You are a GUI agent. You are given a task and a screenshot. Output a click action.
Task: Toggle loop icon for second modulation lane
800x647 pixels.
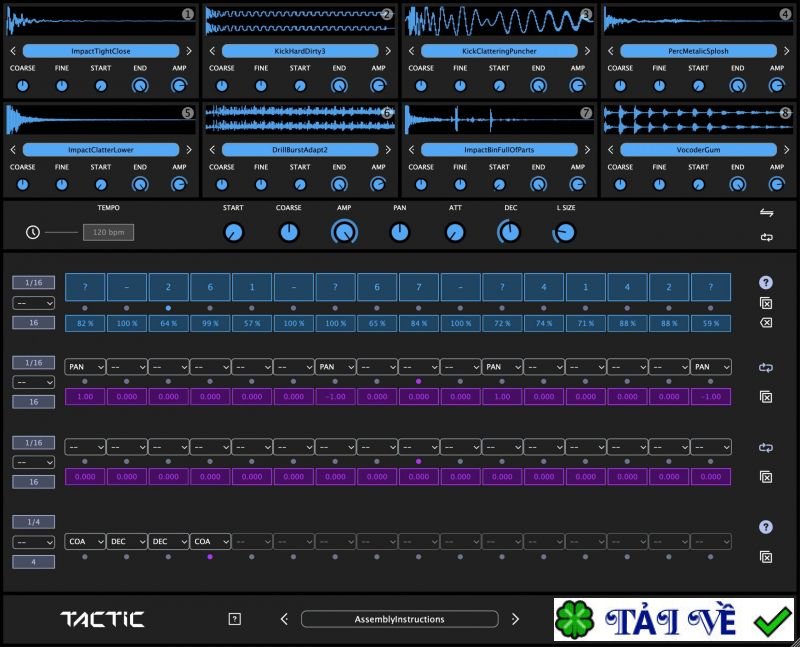[x=766, y=447]
